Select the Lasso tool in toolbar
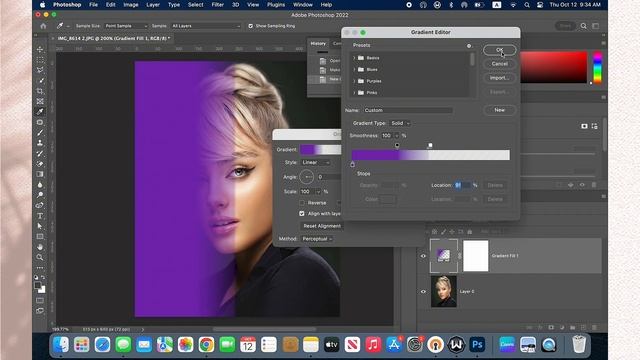This screenshot has height=360, width=640. point(40,70)
